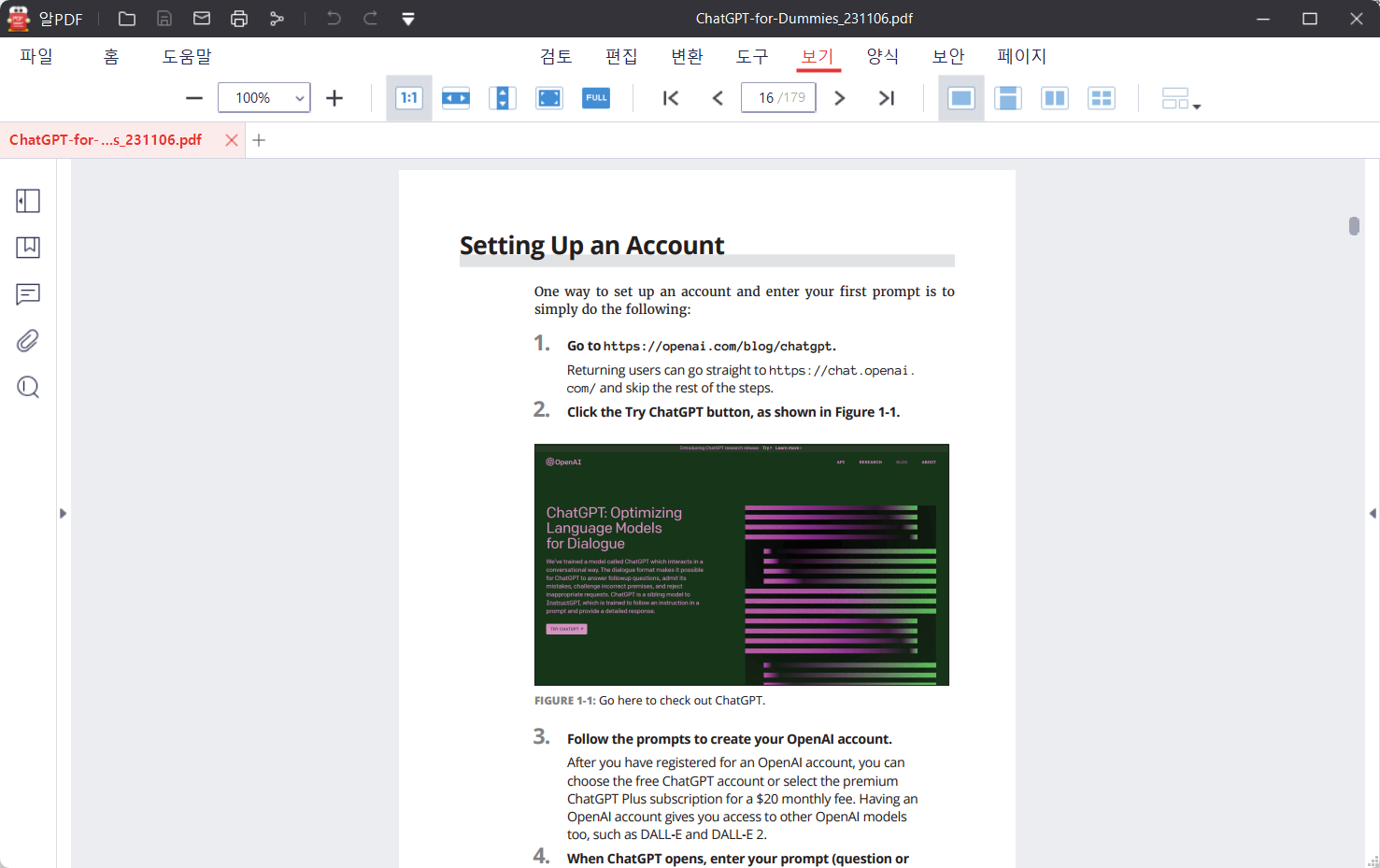Select two-page facing layout
This screenshot has width=1380, height=868.
pos(1055,98)
